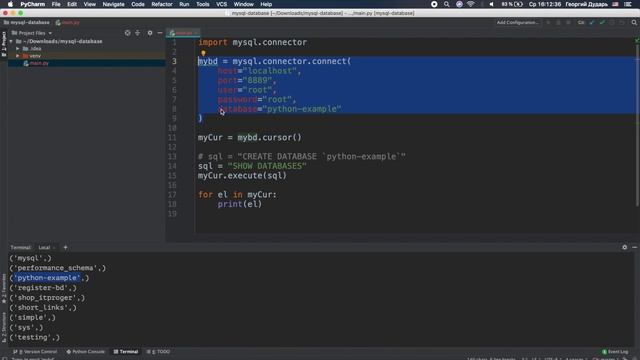Screen dimensions: 640x360
Task: Click the screen recording indicator icon
Action: click(434, 4)
